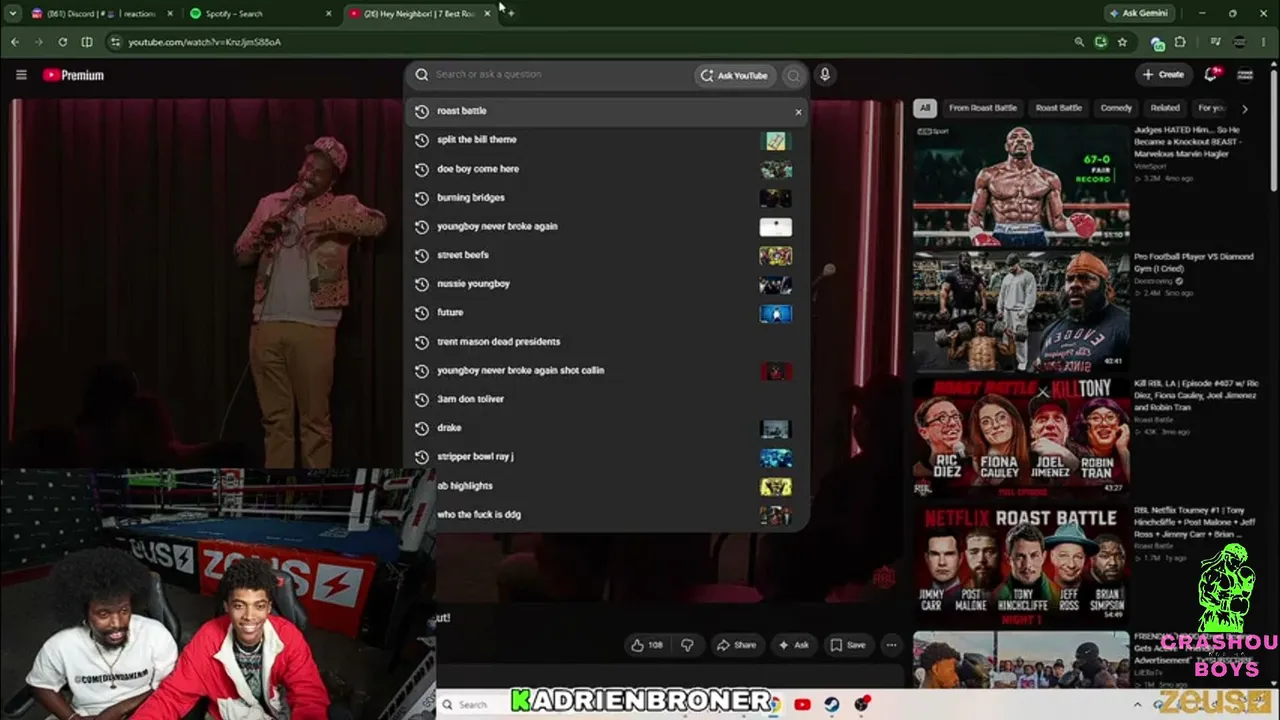Click the browser address bar URL
This screenshot has height=720, width=1280.
[204, 42]
